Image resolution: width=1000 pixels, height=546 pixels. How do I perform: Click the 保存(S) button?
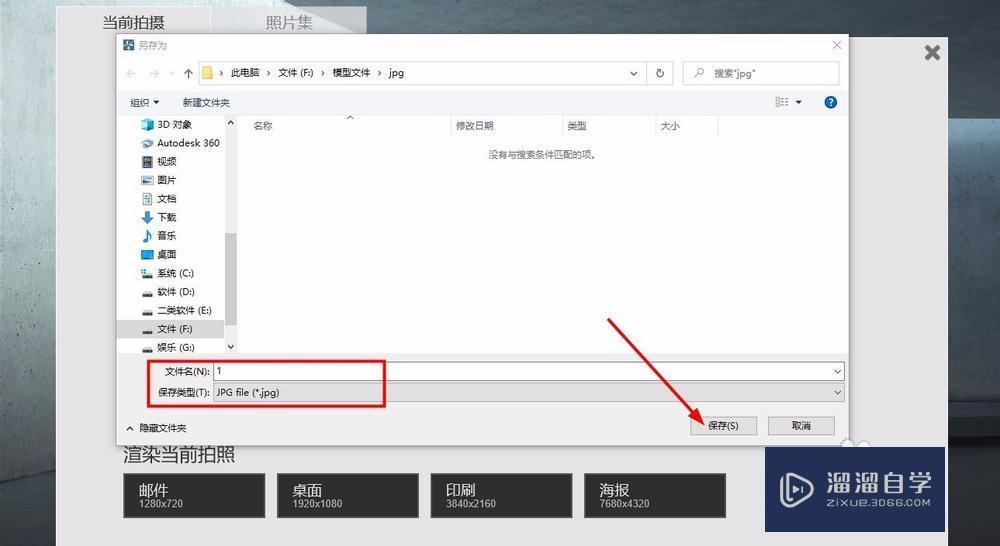723,425
